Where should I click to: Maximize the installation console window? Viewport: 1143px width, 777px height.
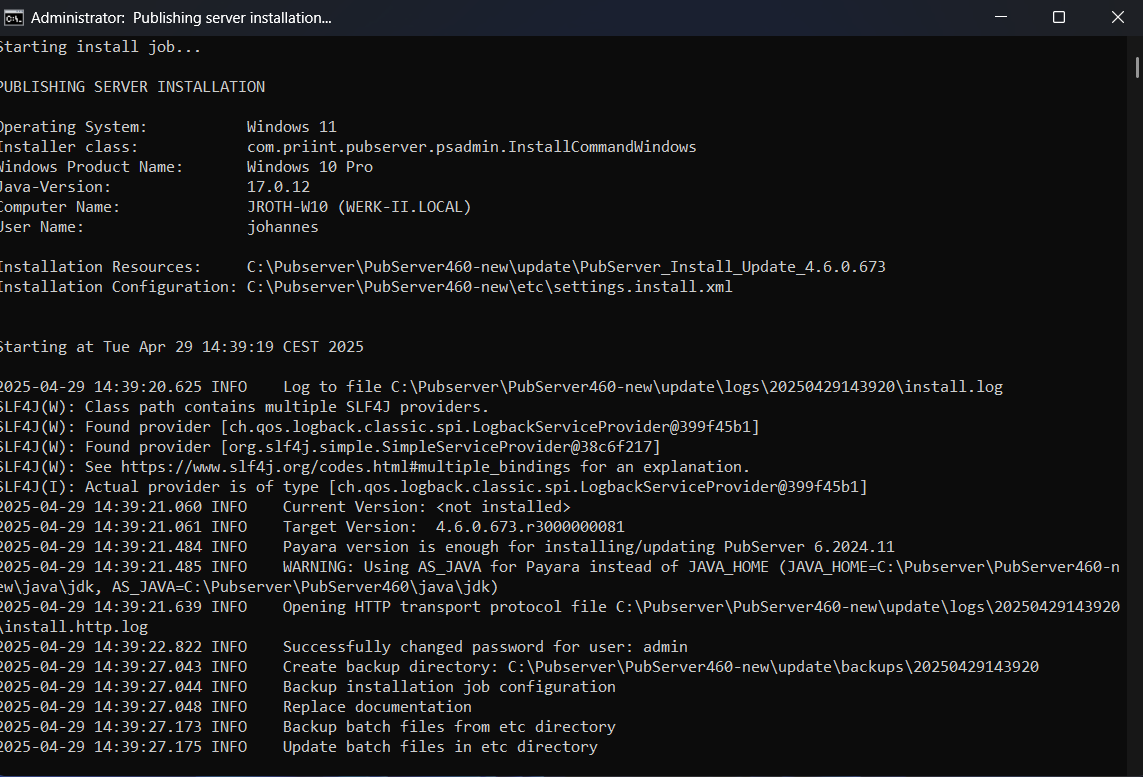click(x=1059, y=17)
